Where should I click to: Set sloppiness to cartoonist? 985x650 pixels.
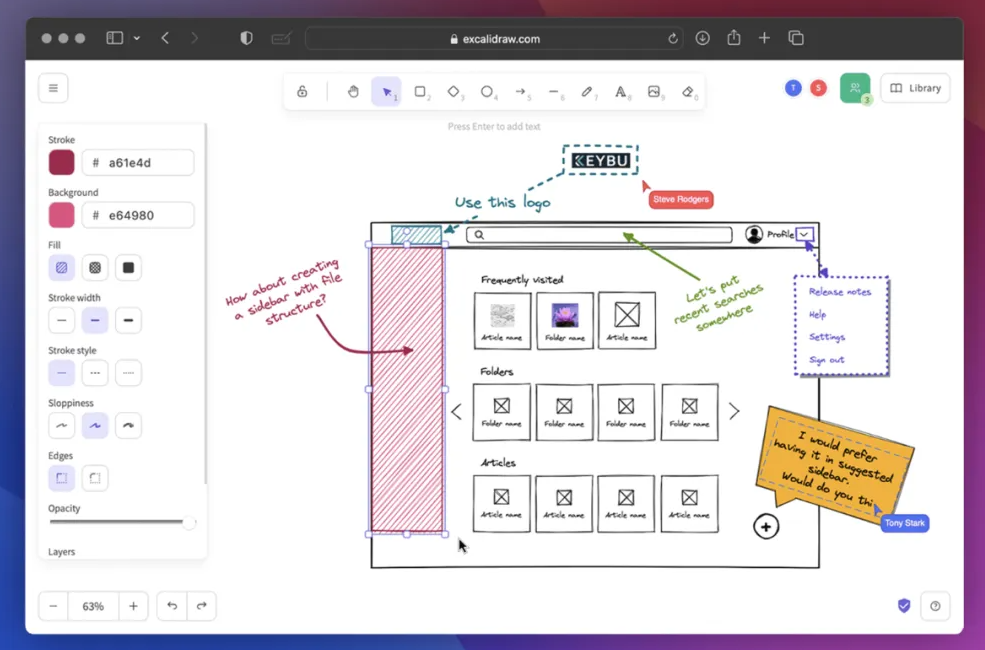coord(128,426)
